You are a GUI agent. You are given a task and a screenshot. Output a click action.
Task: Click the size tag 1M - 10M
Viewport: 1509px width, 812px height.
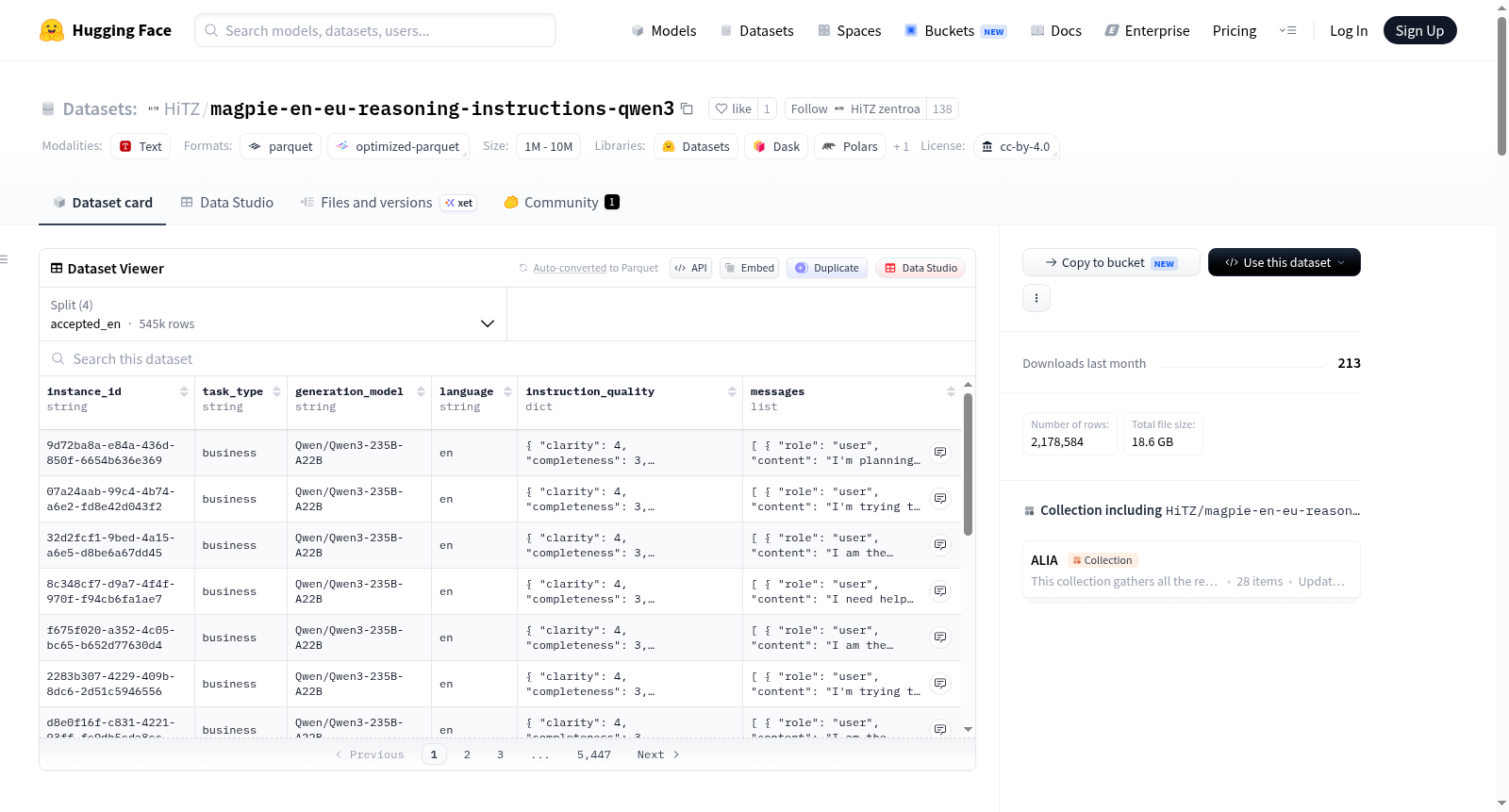click(x=549, y=146)
